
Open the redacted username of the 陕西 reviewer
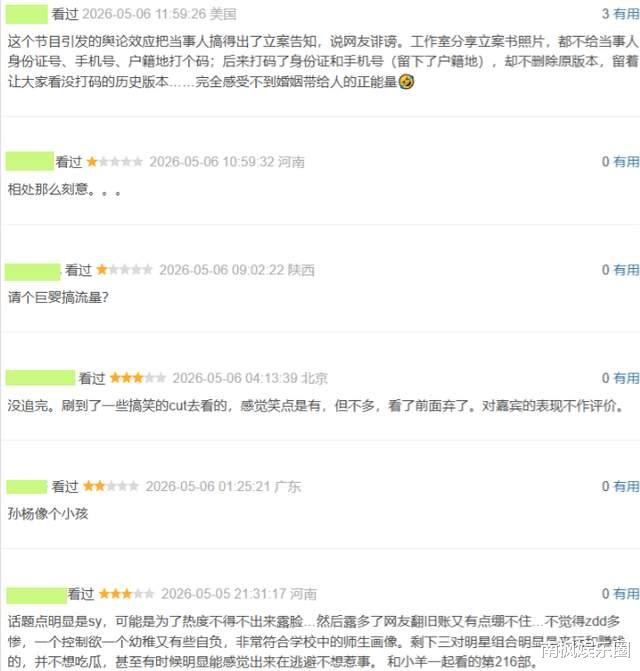click(x=33, y=272)
